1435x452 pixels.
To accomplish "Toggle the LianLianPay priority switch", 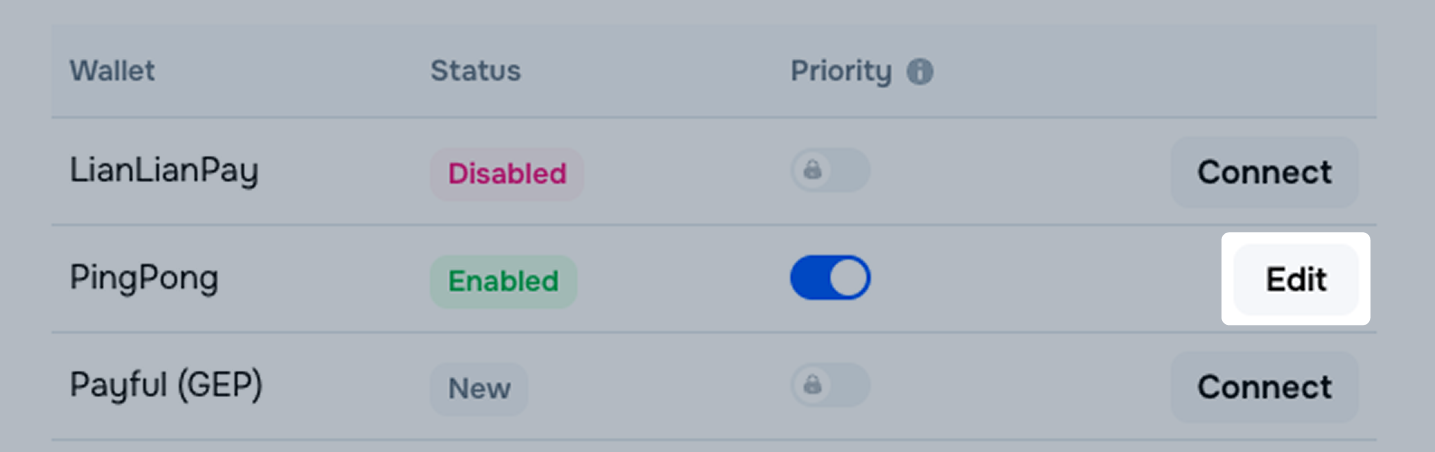I will pos(831,171).
